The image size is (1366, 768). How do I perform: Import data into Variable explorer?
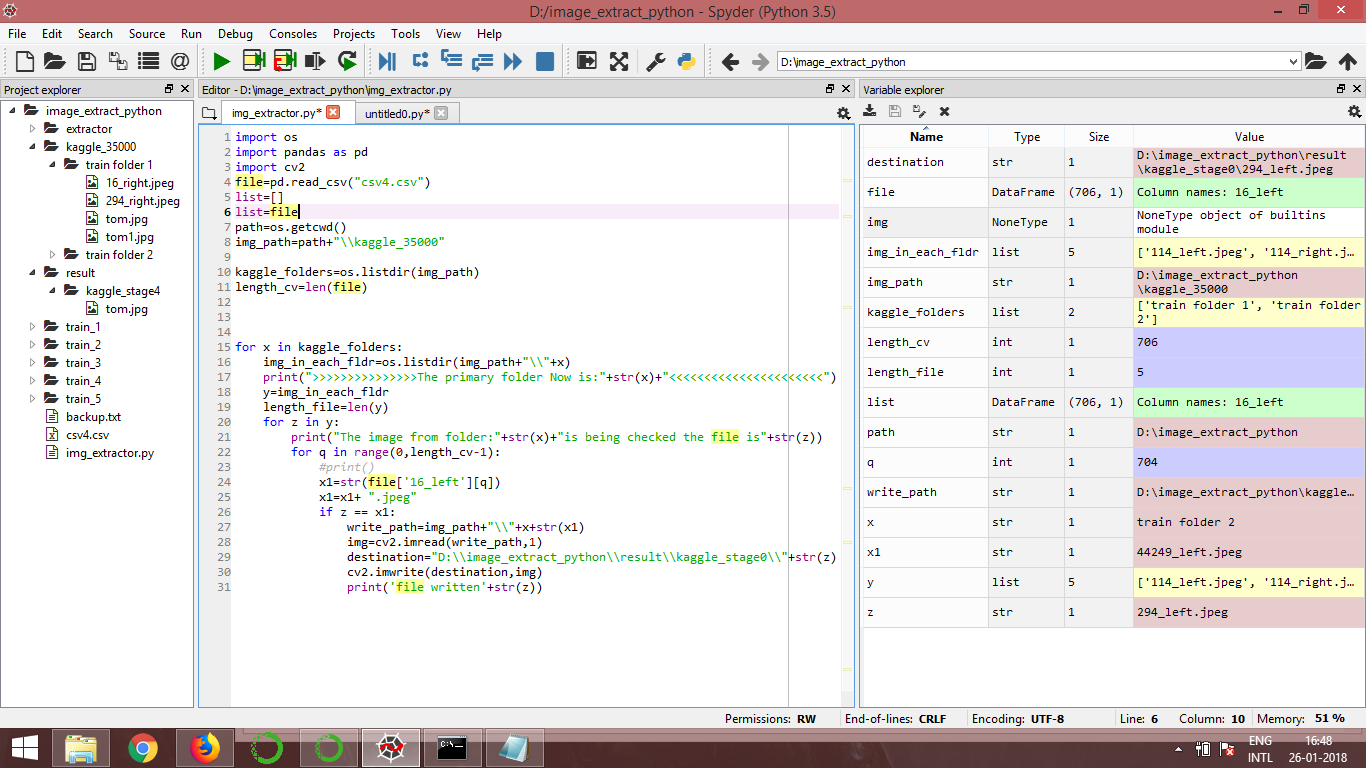pos(870,112)
